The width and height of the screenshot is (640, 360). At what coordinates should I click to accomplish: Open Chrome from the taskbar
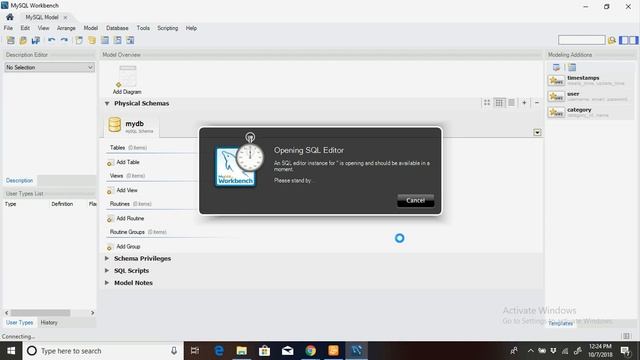click(x=310, y=351)
